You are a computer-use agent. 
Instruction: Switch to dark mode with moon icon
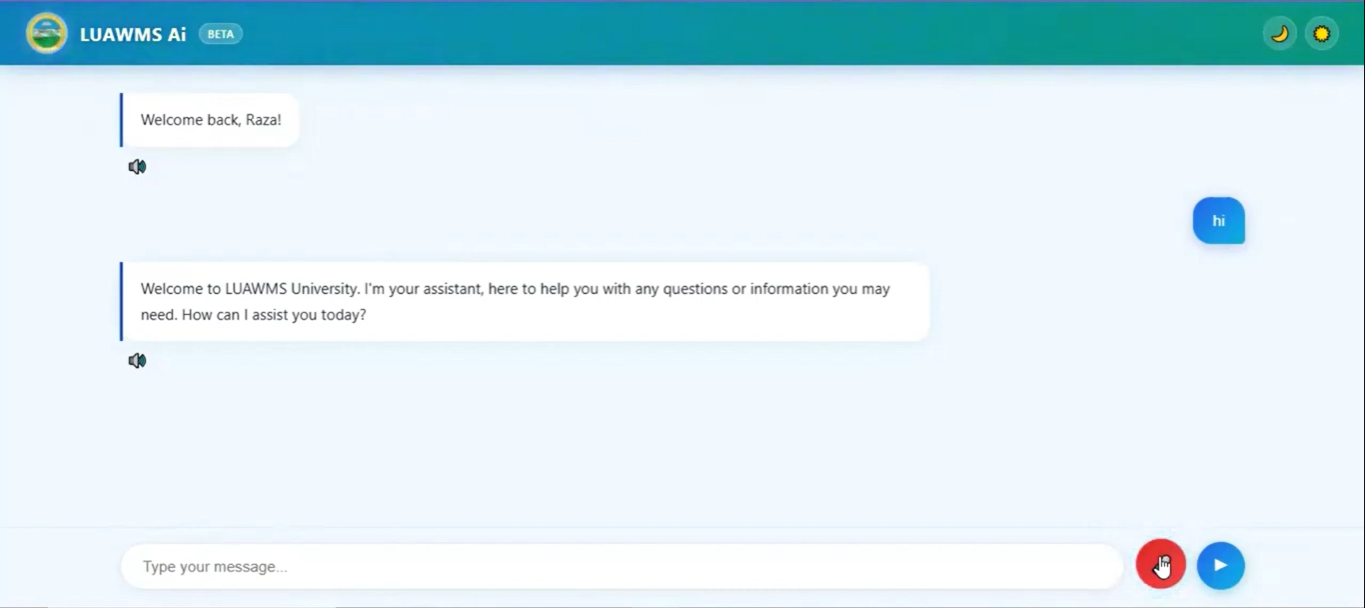1279,34
